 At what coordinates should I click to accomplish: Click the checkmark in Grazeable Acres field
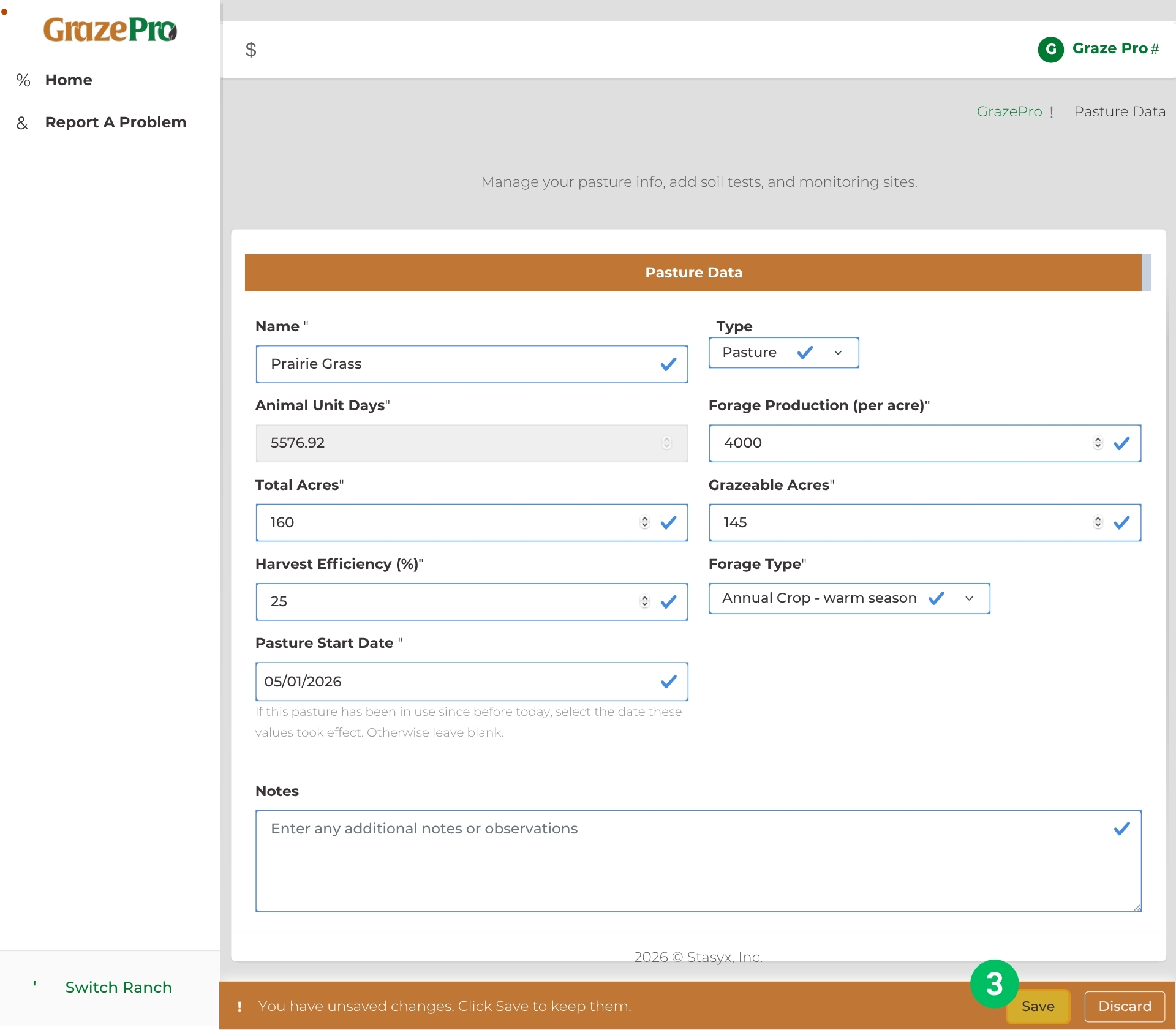point(1121,522)
